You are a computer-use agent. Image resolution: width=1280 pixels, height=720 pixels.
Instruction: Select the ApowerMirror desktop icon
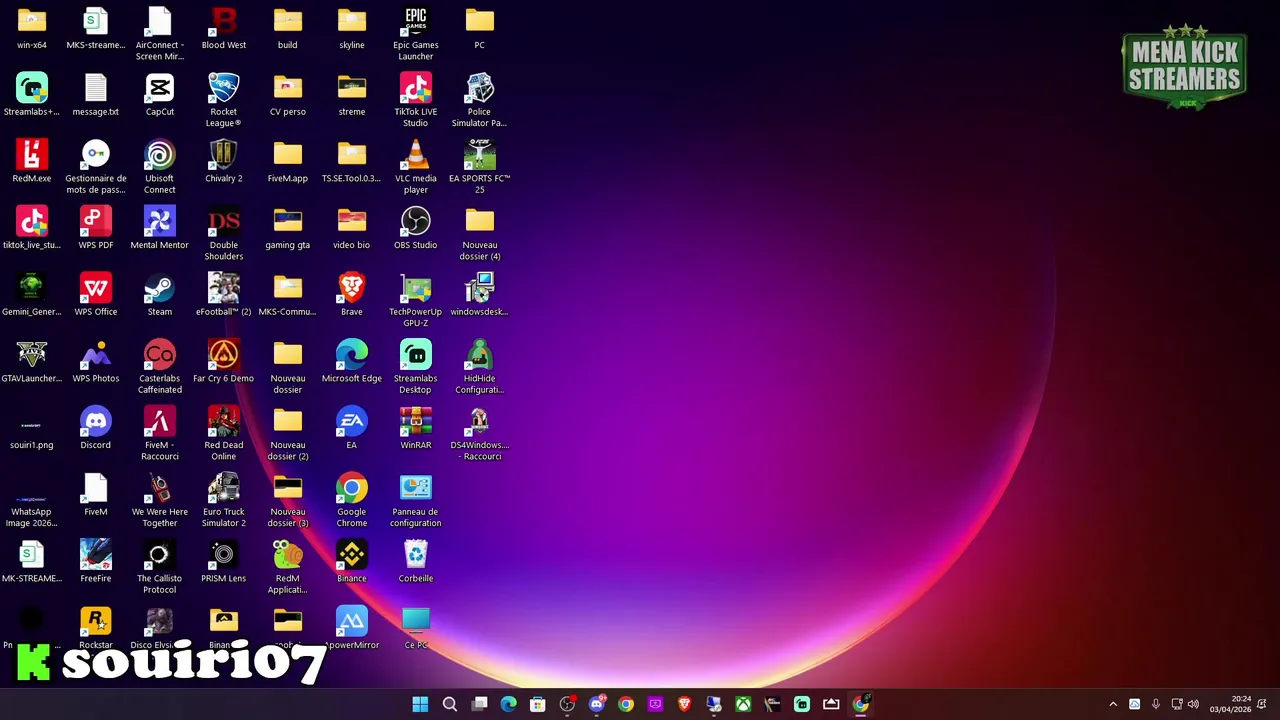pos(352,627)
